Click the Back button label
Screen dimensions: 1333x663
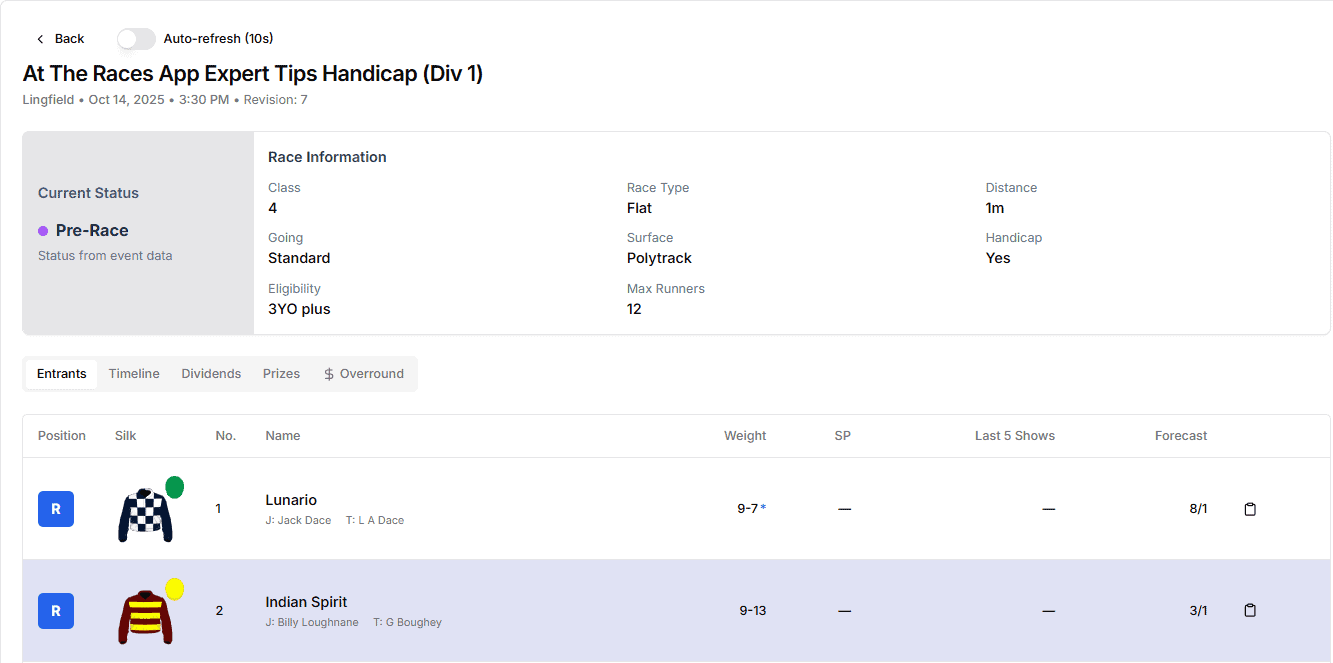pyautogui.click(x=69, y=39)
